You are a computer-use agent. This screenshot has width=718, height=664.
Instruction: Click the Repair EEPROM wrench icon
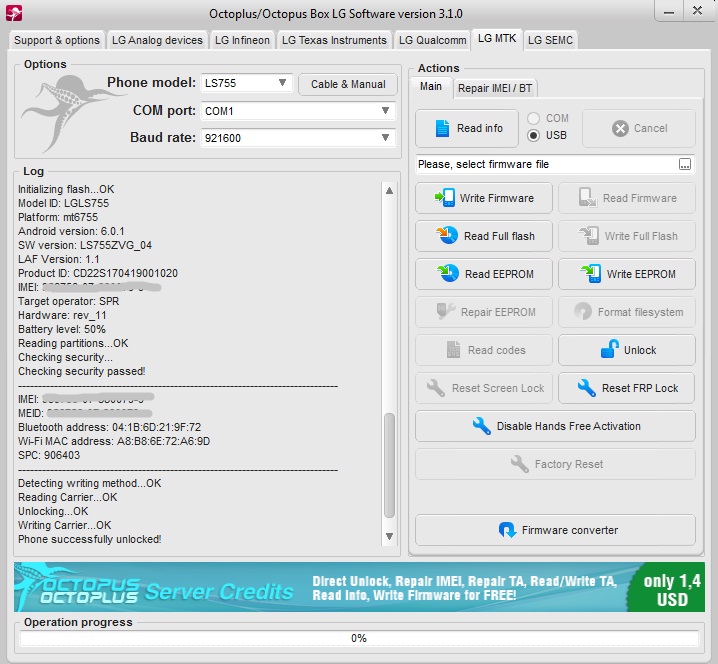(446, 311)
